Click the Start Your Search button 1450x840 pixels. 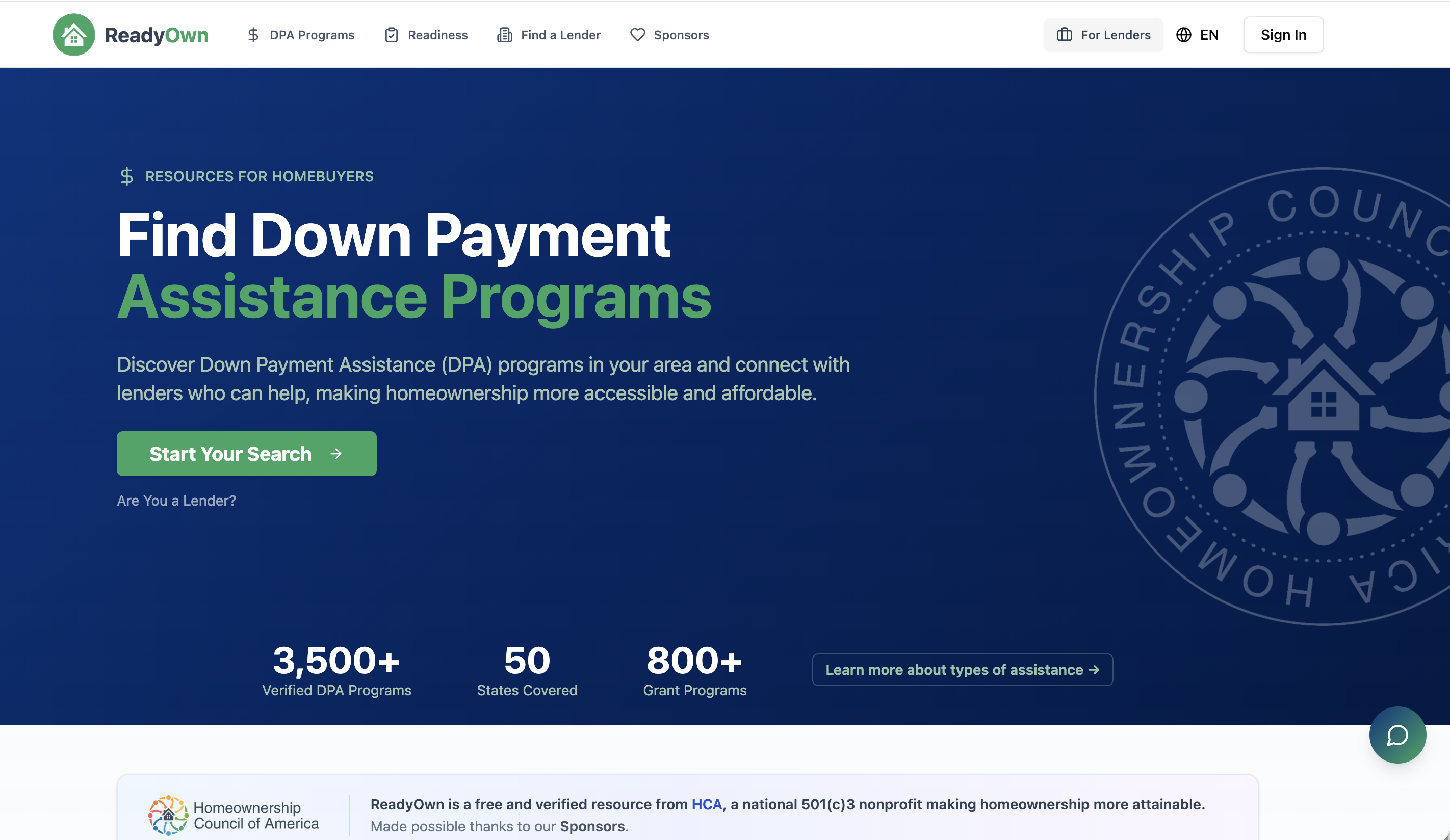point(247,453)
